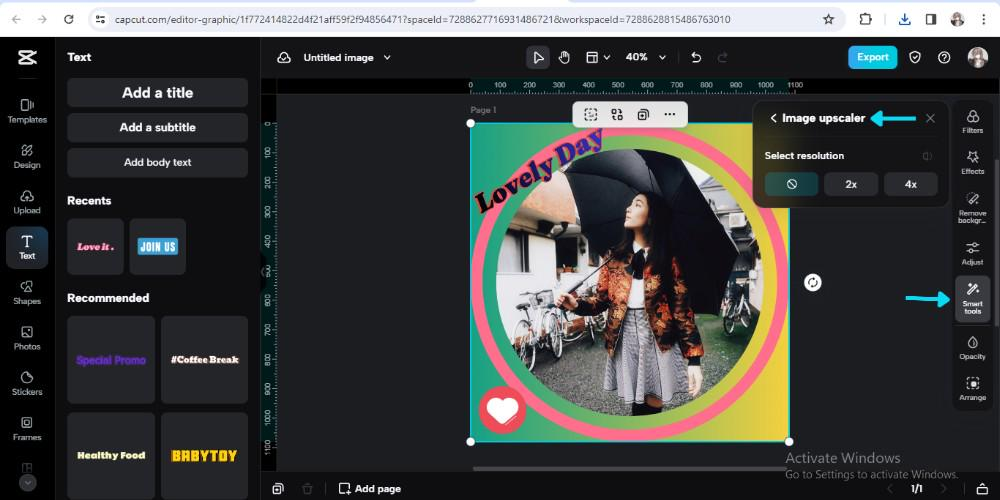Choose the 'Special Promo' text preset
This screenshot has height=500, width=1000.
(111, 360)
